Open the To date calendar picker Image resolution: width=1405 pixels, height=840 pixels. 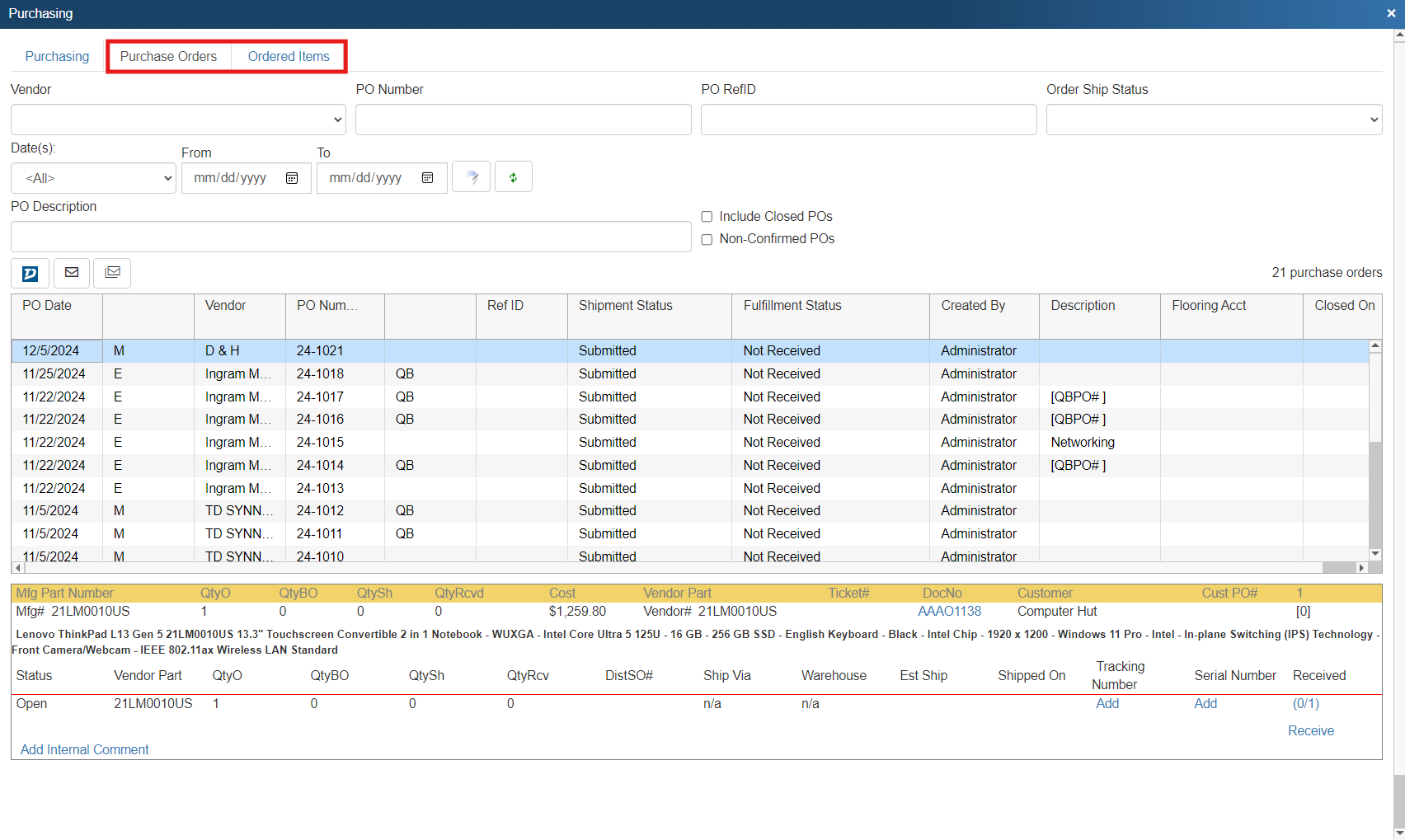coord(427,178)
